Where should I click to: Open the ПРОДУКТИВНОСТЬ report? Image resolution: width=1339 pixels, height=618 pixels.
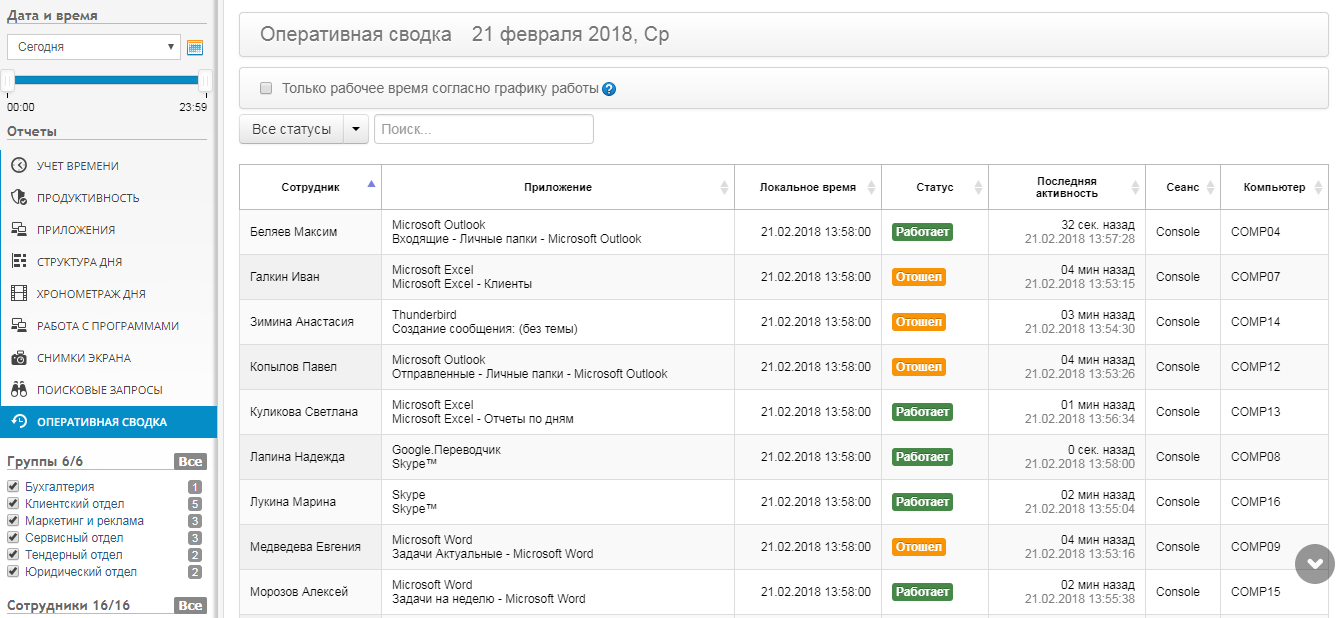(88, 198)
